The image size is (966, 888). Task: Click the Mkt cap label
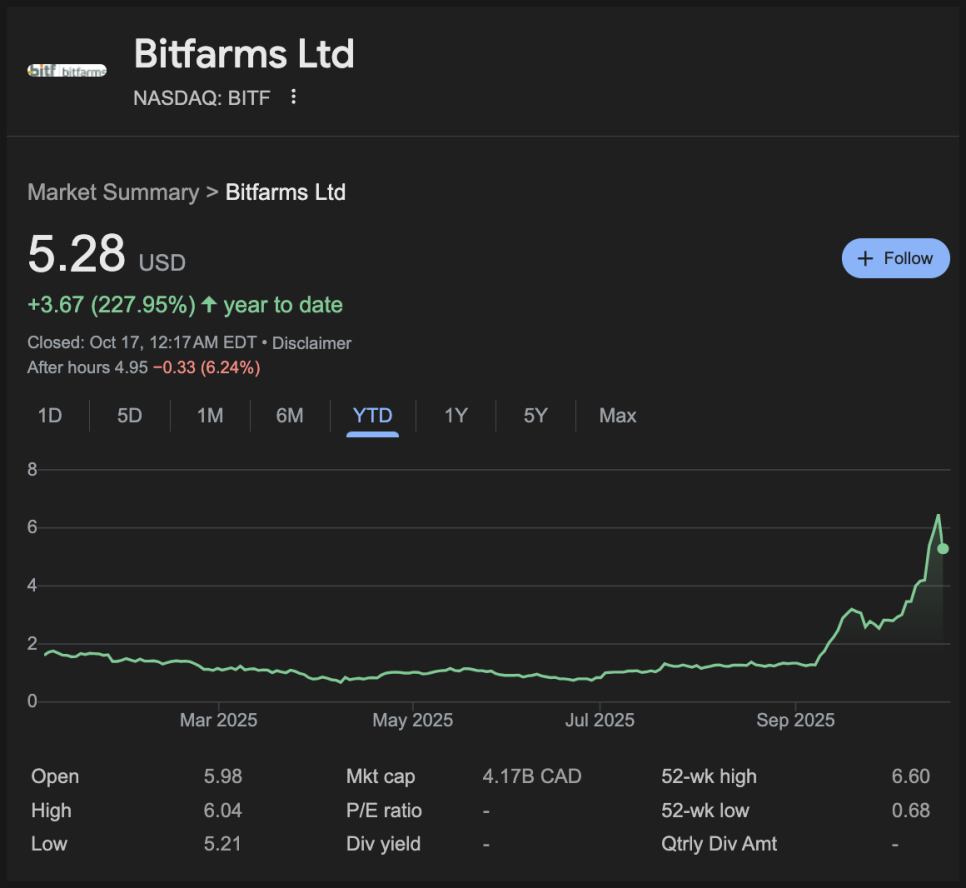click(380, 777)
